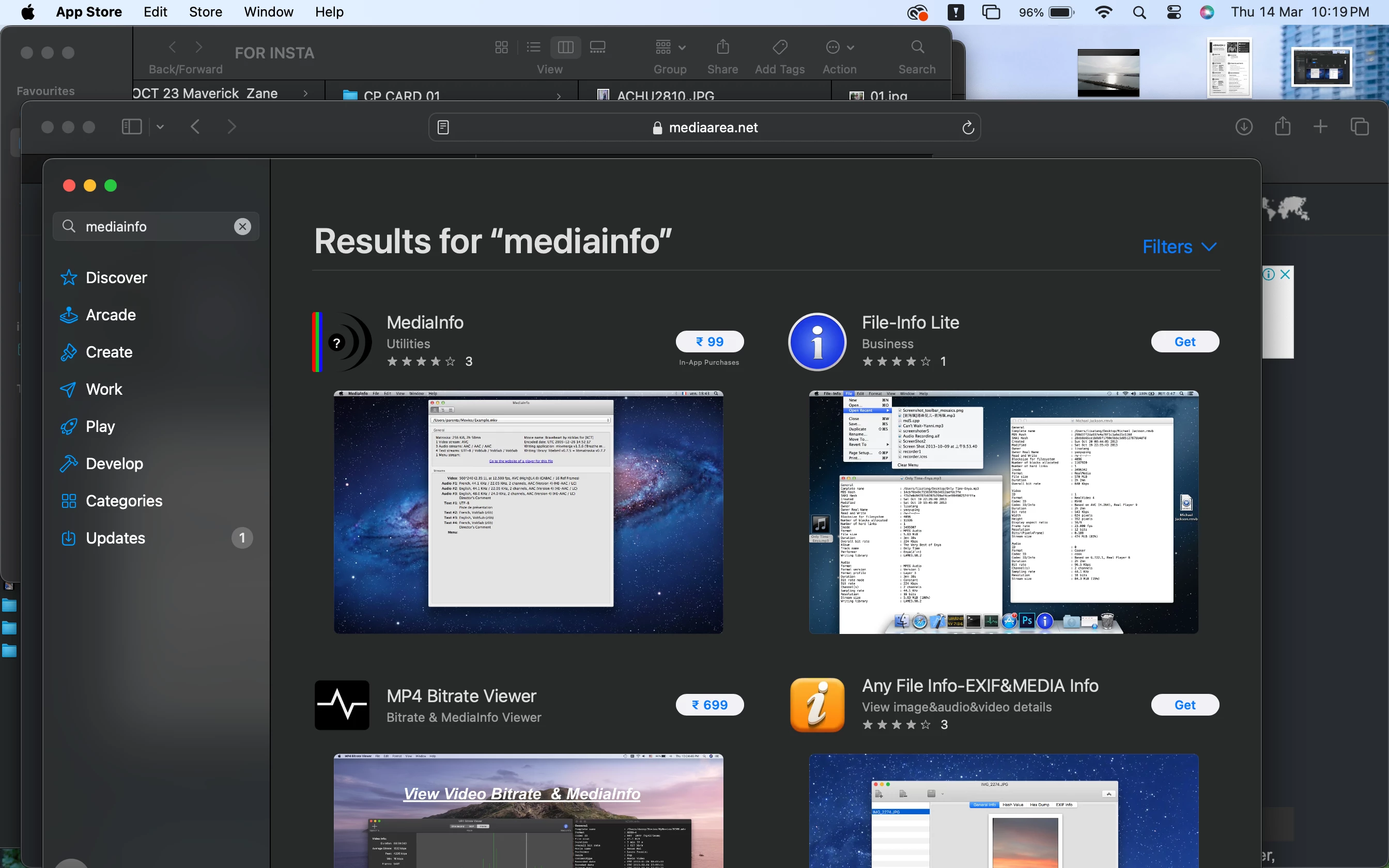The image size is (1389, 868).
Task: Open the Store menu
Action: pyautogui.click(x=206, y=12)
